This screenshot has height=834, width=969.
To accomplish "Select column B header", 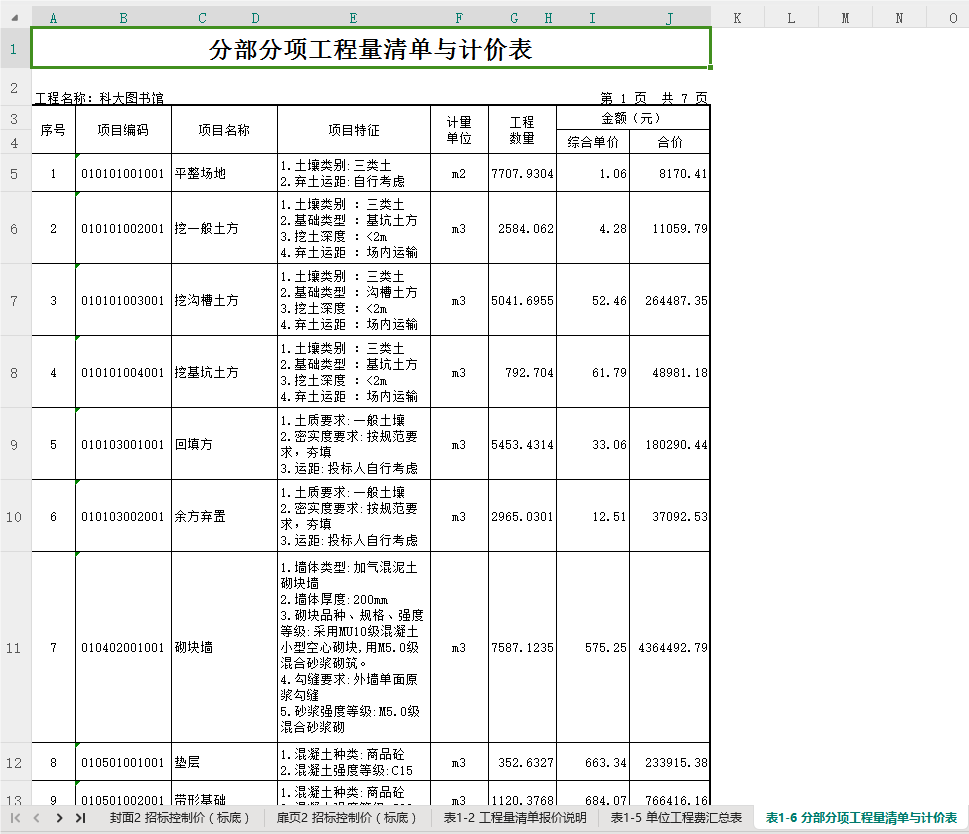I will pyautogui.click(x=124, y=18).
